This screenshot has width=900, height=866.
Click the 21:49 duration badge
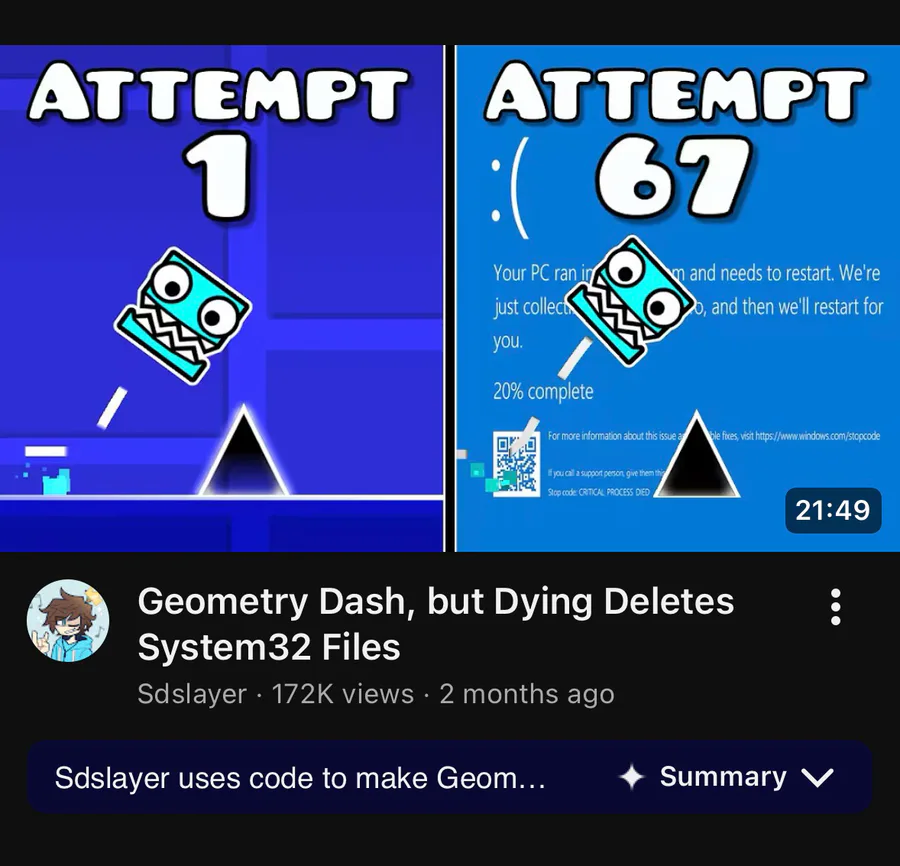click(x=833, y=510)
